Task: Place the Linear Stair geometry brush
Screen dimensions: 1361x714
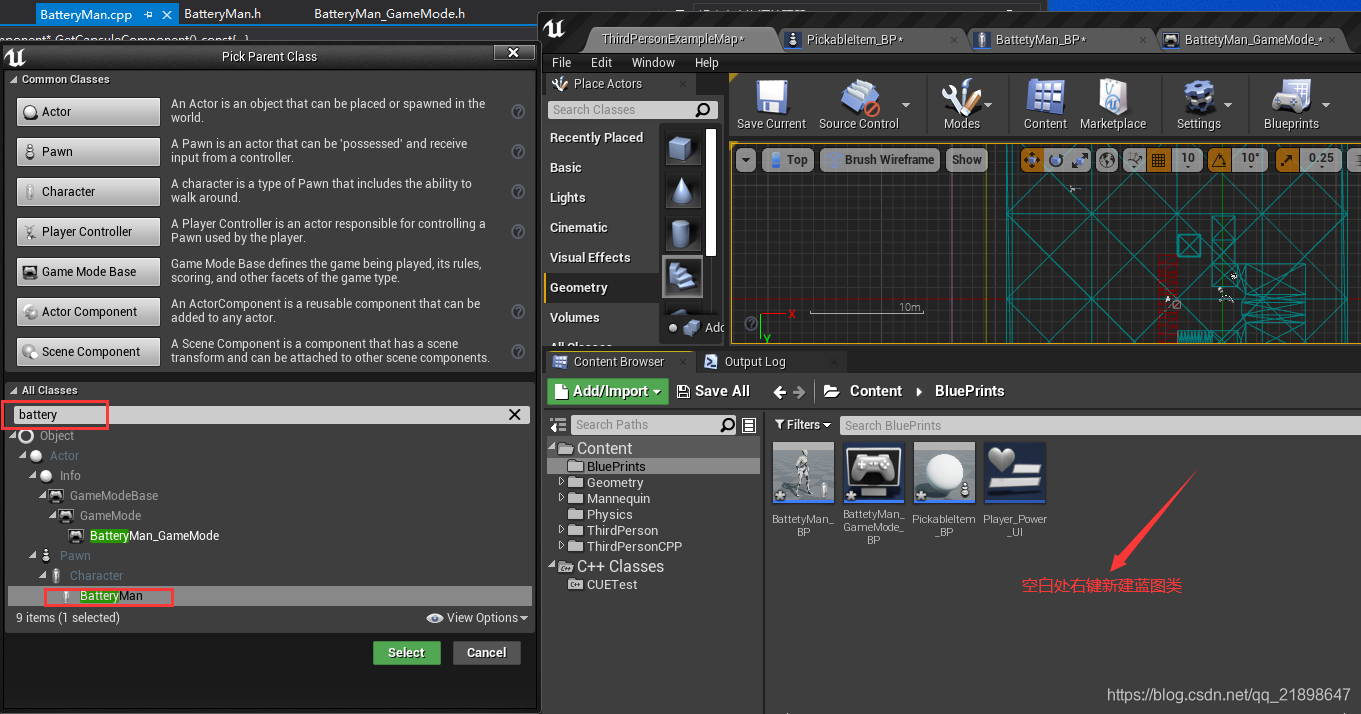Action: 683,277
